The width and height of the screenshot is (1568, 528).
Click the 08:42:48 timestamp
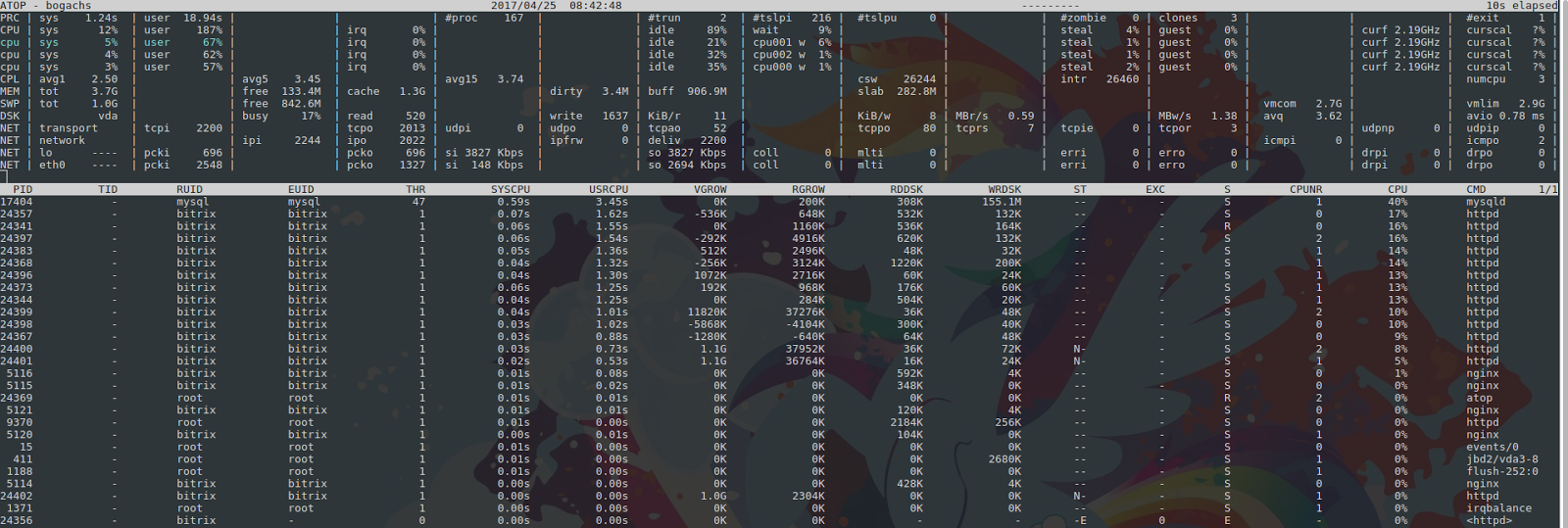click(596, 6)
